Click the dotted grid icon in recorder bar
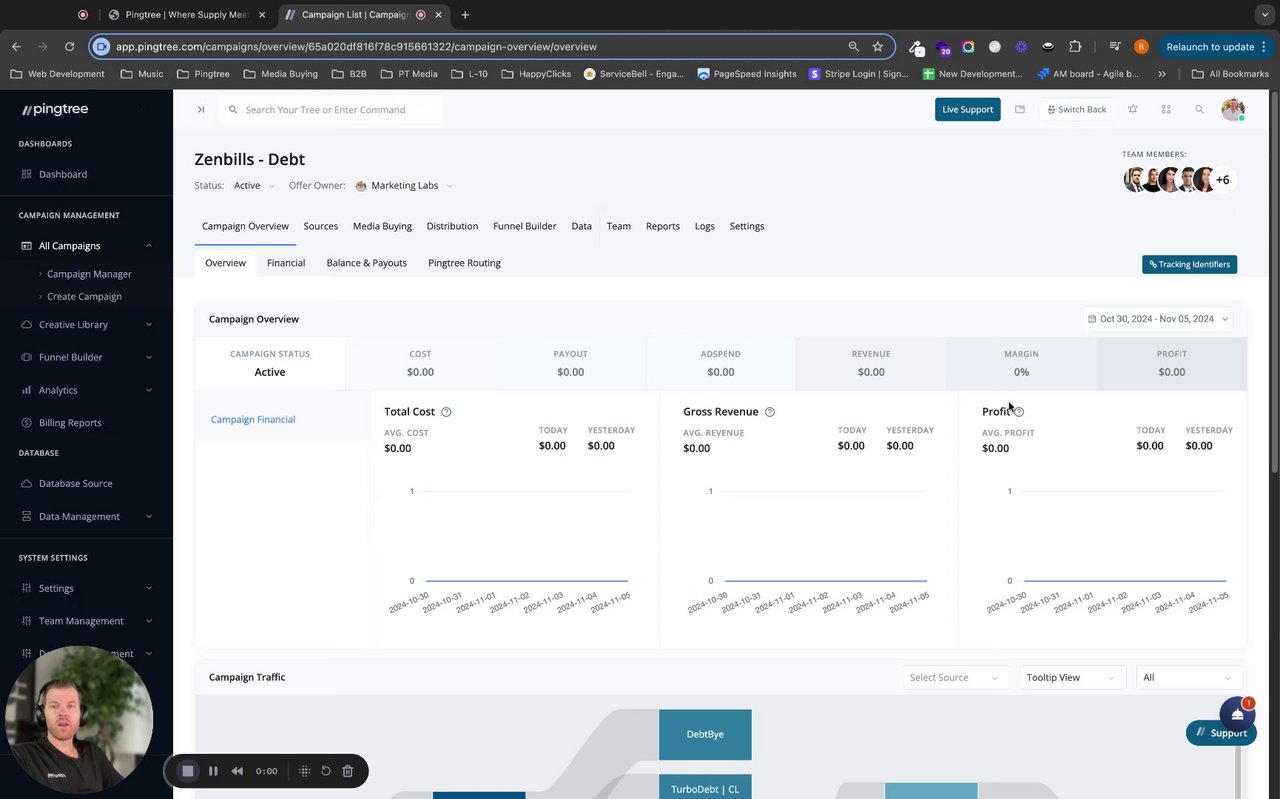This screenshot has width=1280, height=799. click(305, 771)
